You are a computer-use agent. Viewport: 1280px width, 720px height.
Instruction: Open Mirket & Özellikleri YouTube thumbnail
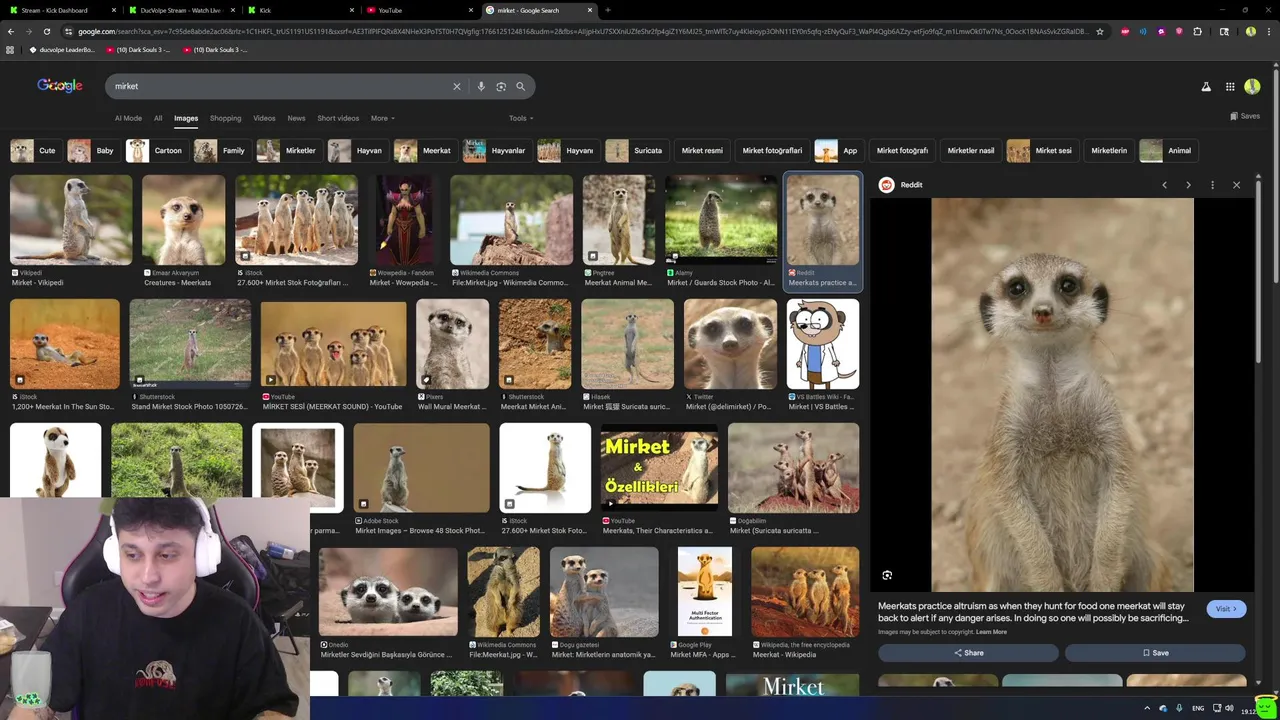(x=659, y=468)
